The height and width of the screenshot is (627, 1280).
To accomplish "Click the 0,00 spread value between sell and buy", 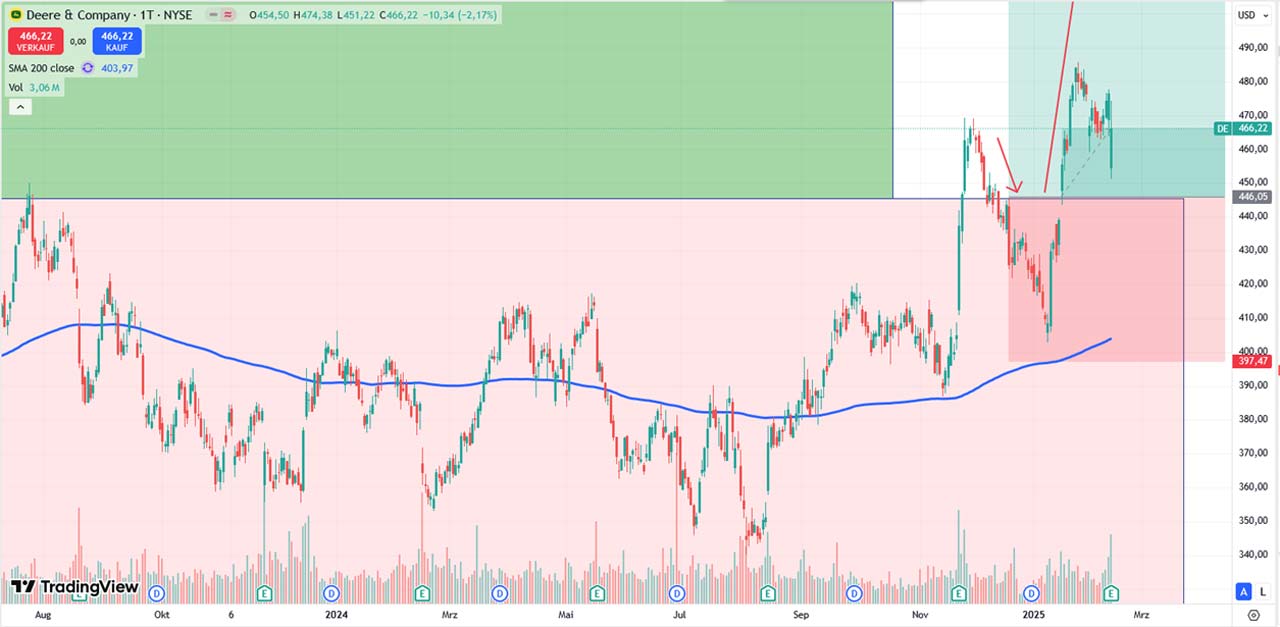I will (77, 41).
